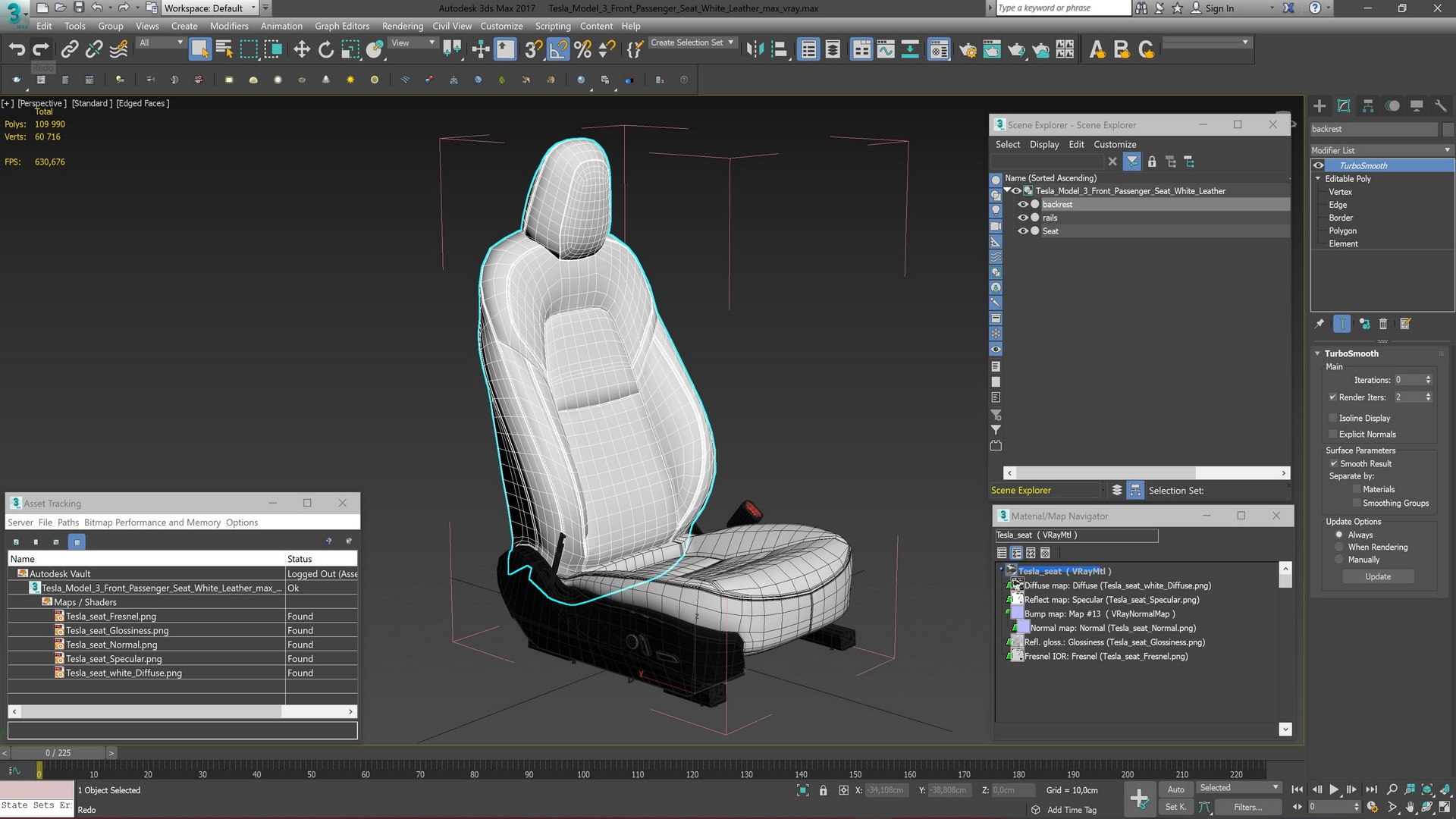Select the Rotate tool in main toolbar
Screen dimensions: 1456x819
click(x=326, y=50)
